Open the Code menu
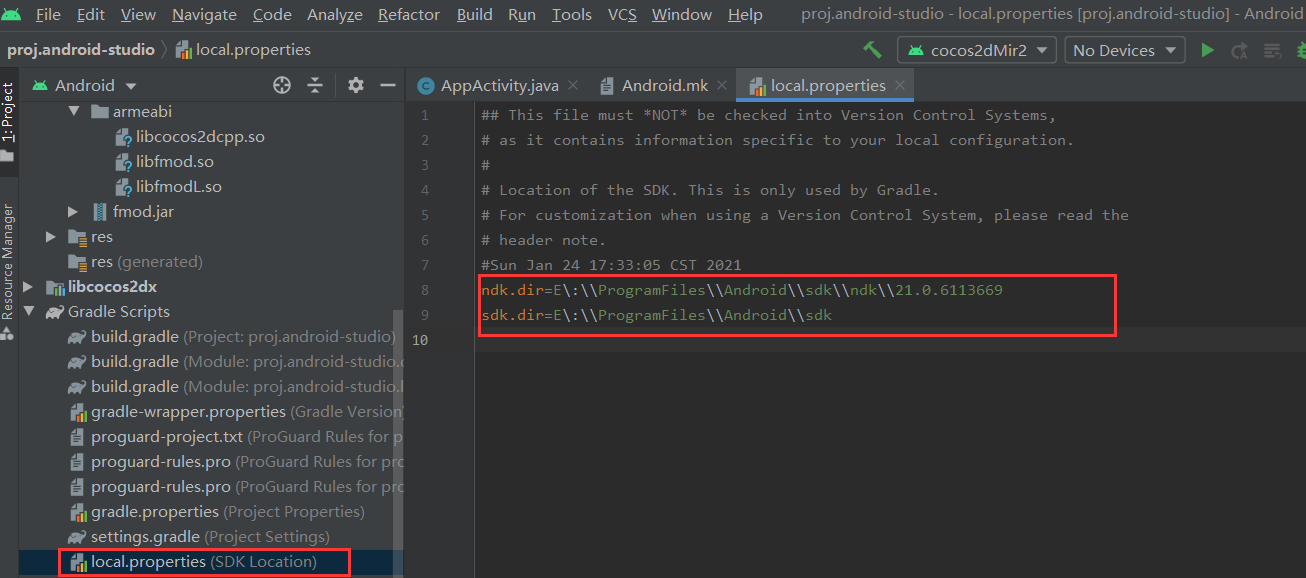 pos(272,15)
